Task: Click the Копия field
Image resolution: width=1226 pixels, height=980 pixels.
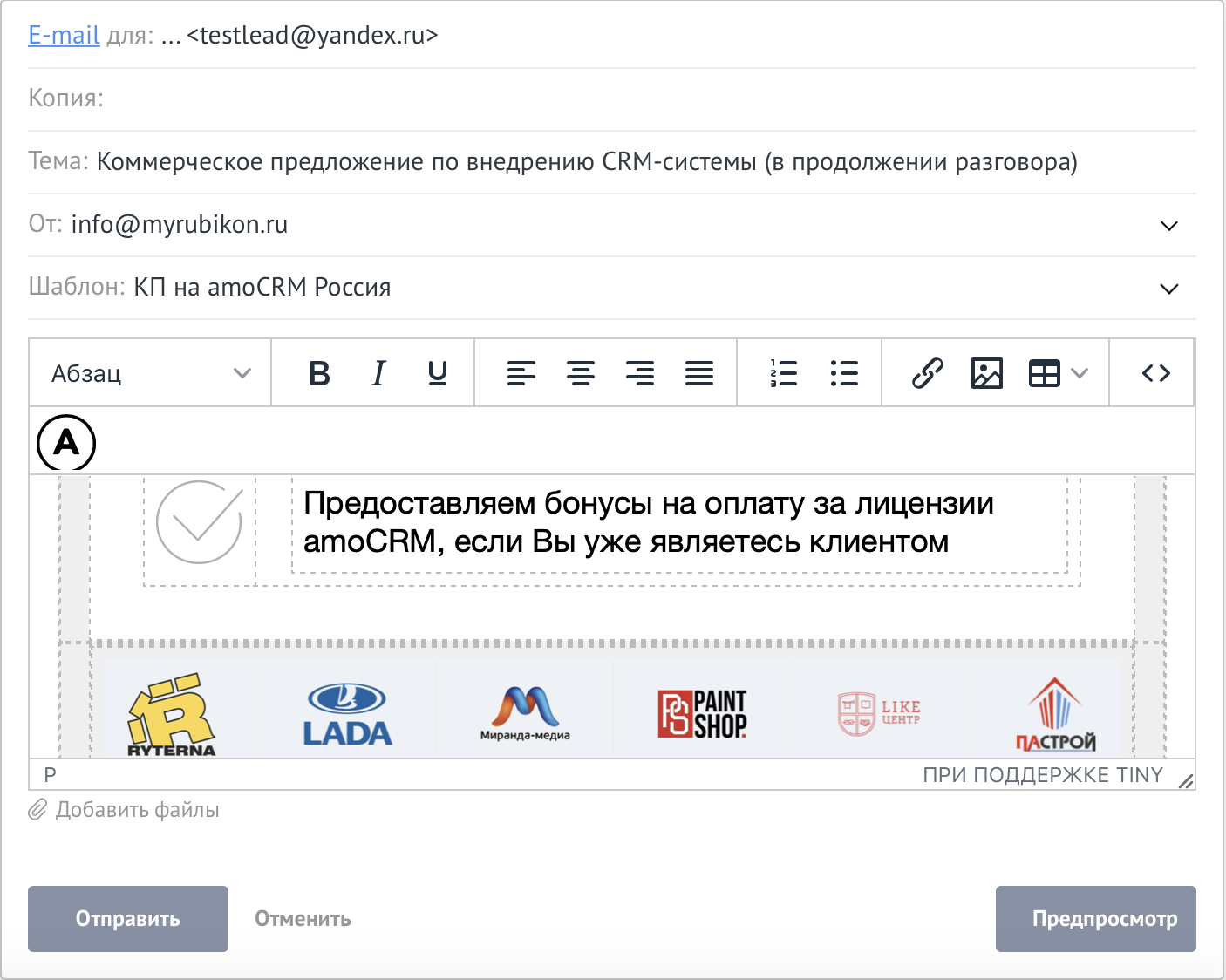Action: (x=612, y=99)
